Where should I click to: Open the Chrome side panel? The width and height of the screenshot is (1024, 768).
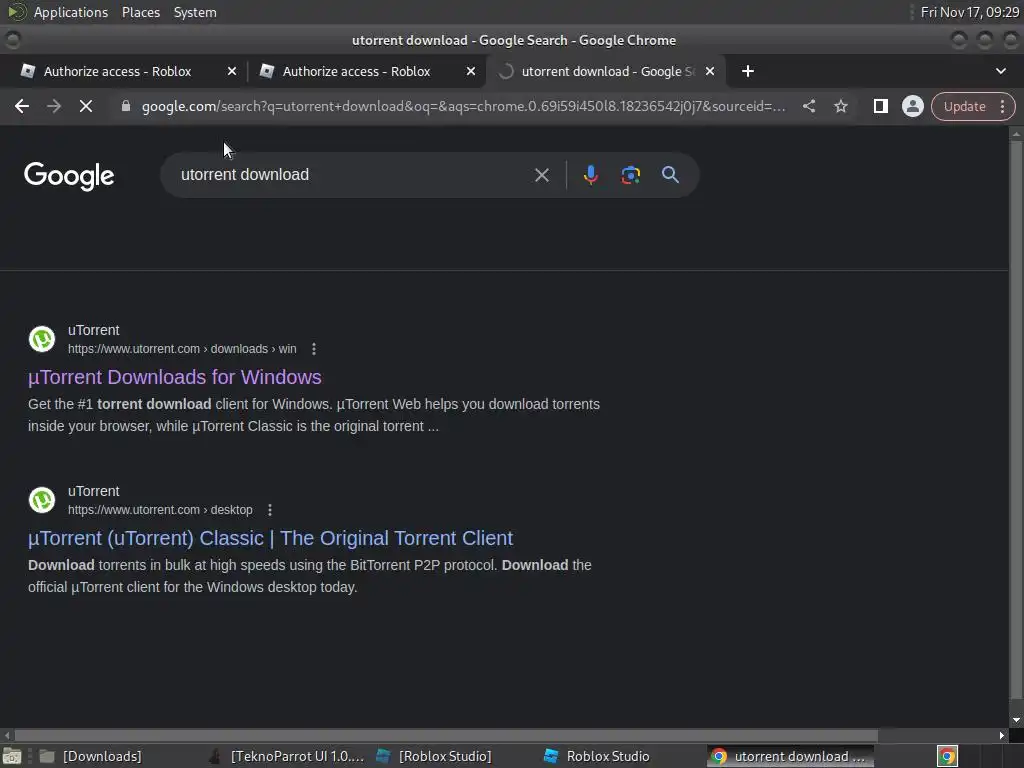(x=880, y=106)
